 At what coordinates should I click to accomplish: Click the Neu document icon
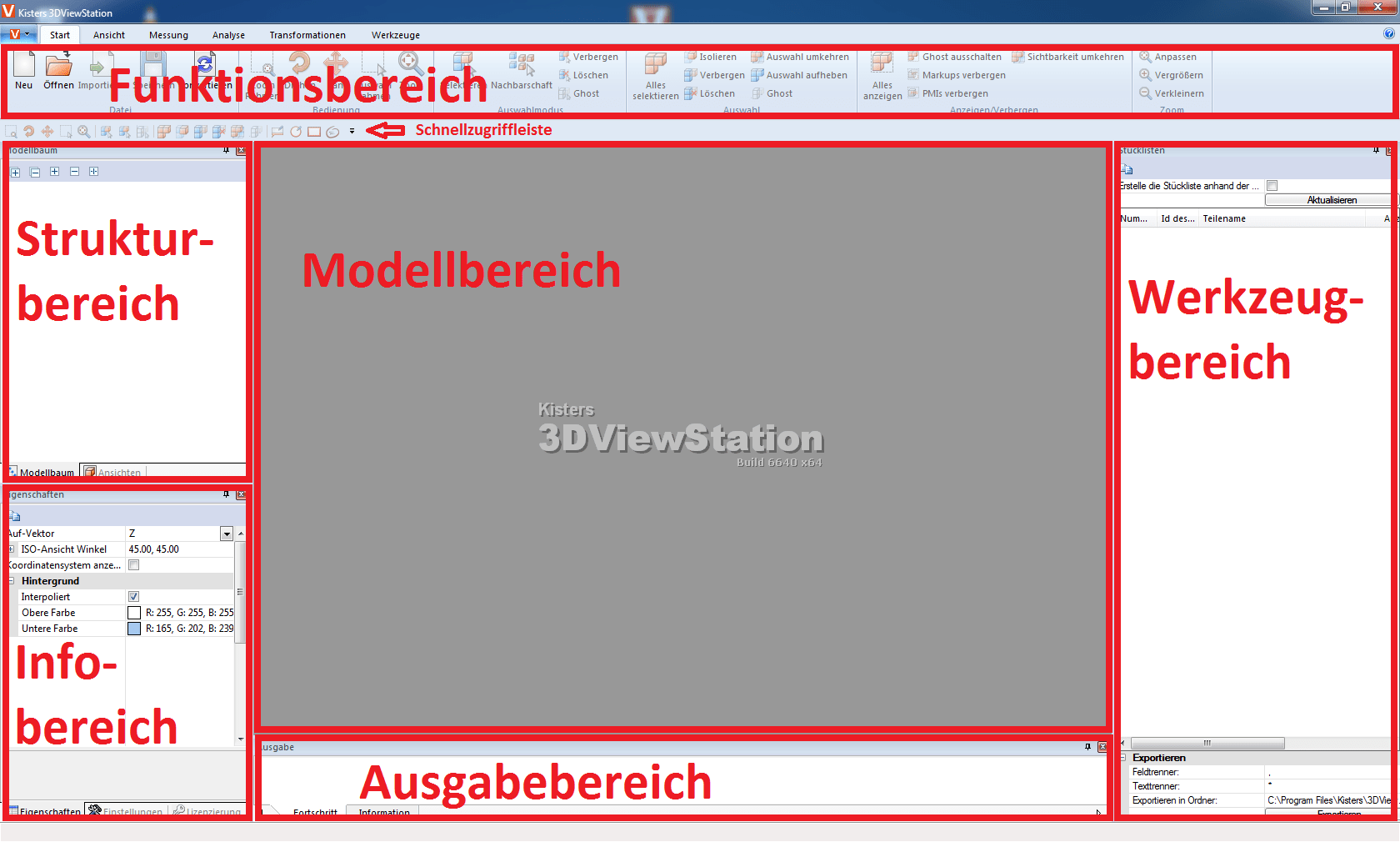[x=24, y=64]
